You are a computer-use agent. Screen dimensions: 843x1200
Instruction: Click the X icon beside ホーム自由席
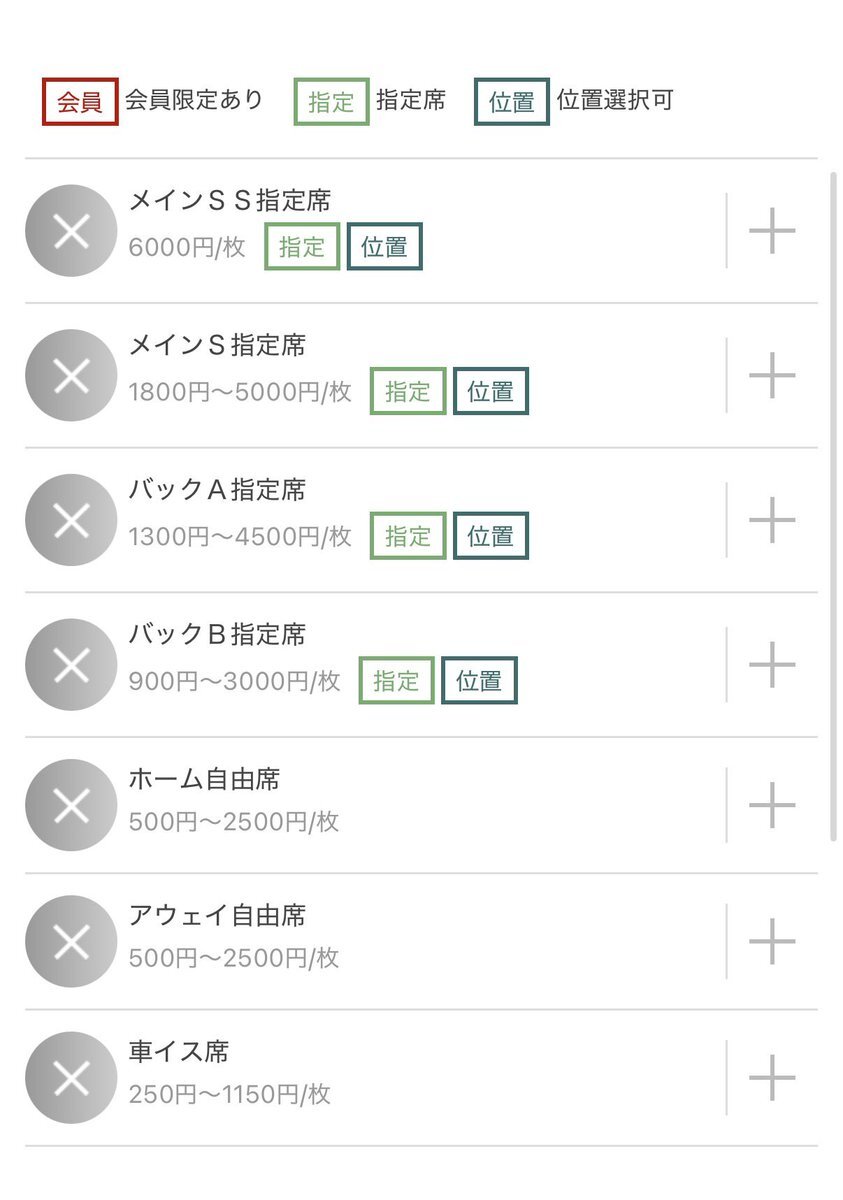(71, 805)
